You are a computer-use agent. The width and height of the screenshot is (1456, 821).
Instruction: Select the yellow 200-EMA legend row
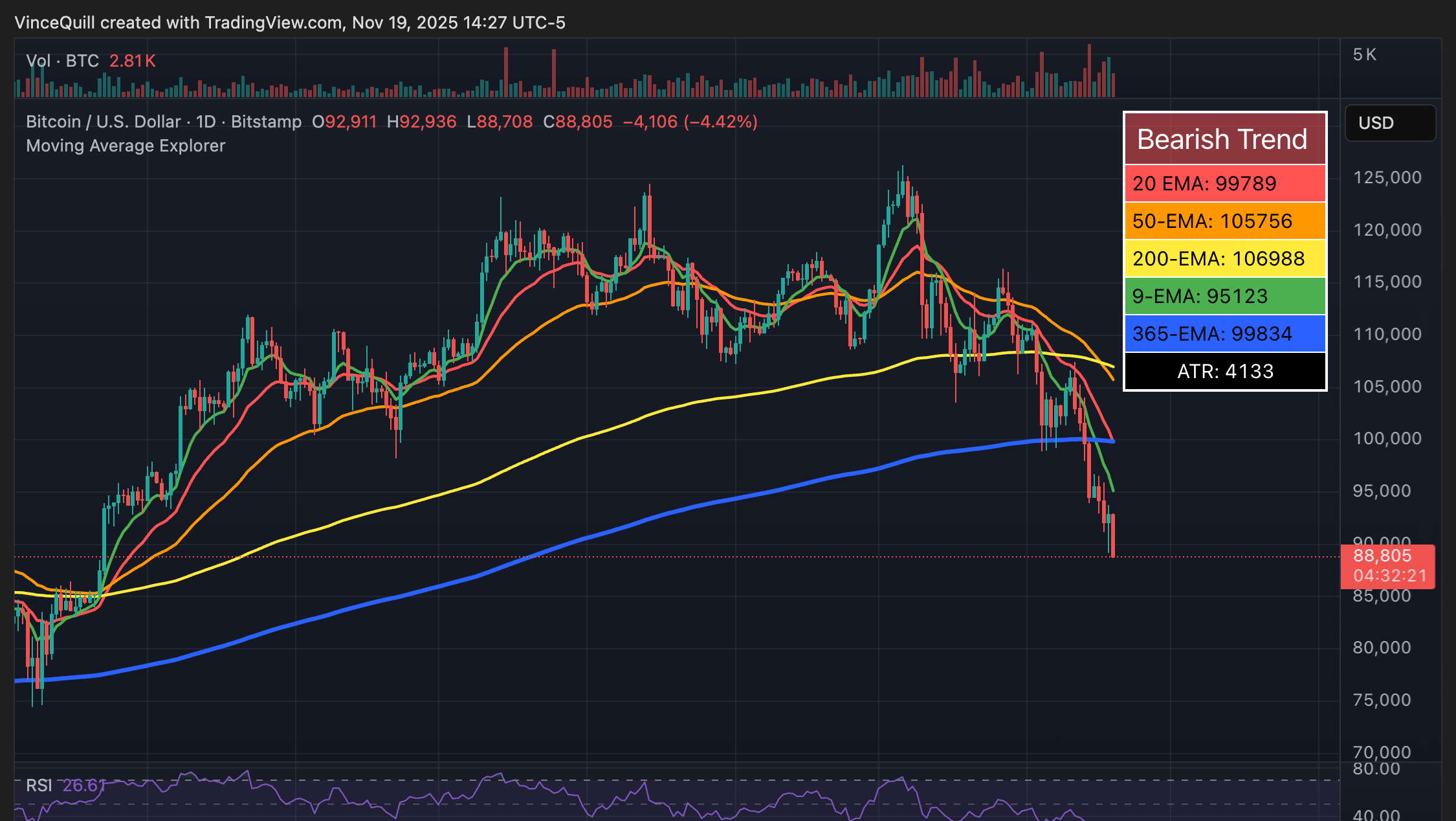(1224, 258)
